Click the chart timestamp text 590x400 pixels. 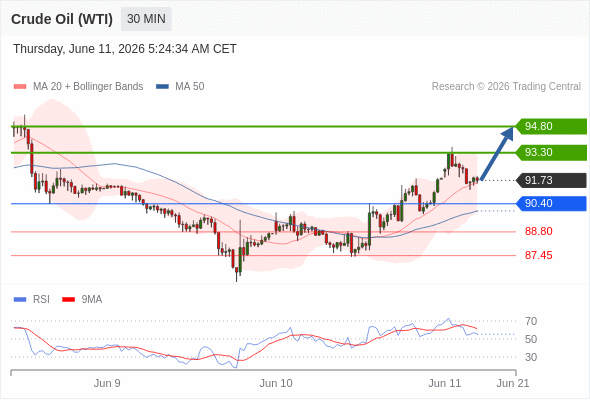[125, 49]
